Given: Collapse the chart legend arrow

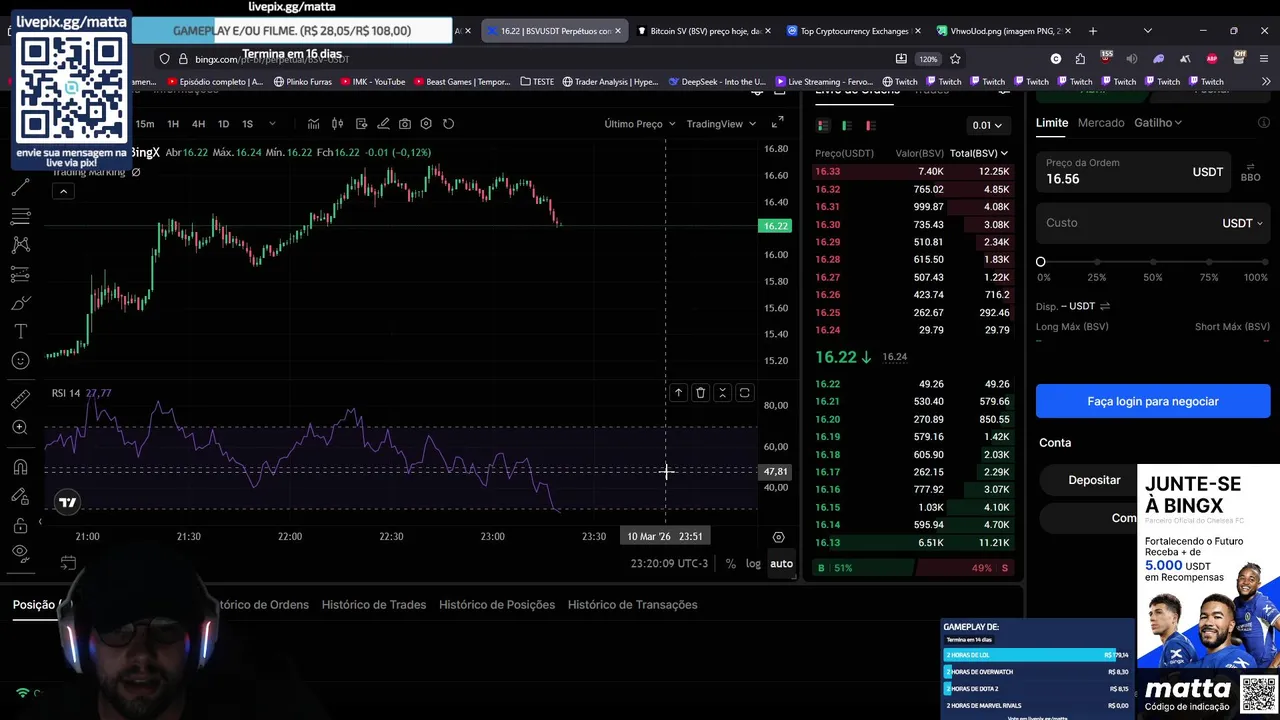Looking at the screenshot, I should pos(63,191).
